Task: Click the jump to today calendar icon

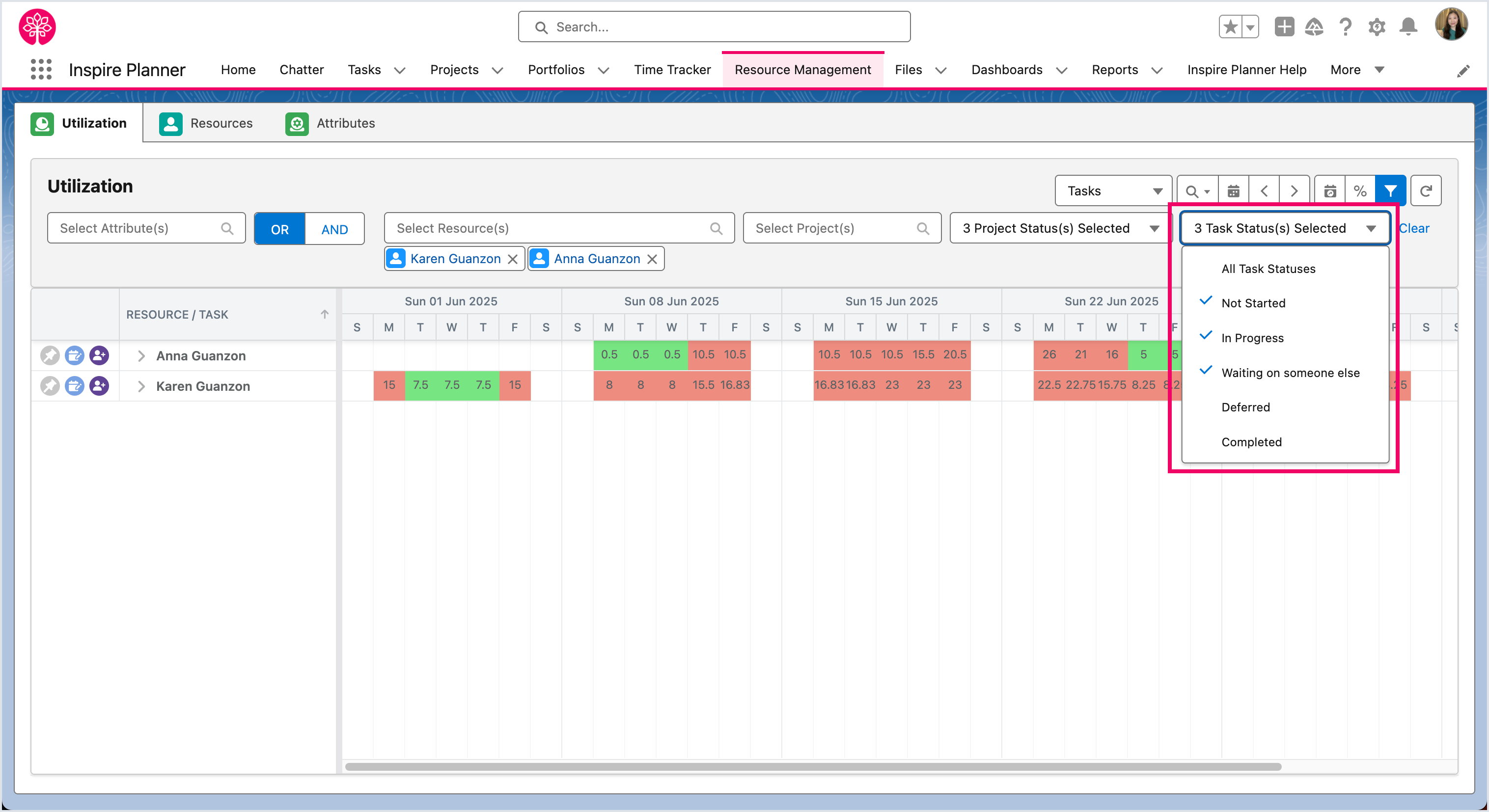Action: [x=1330, y=190]
